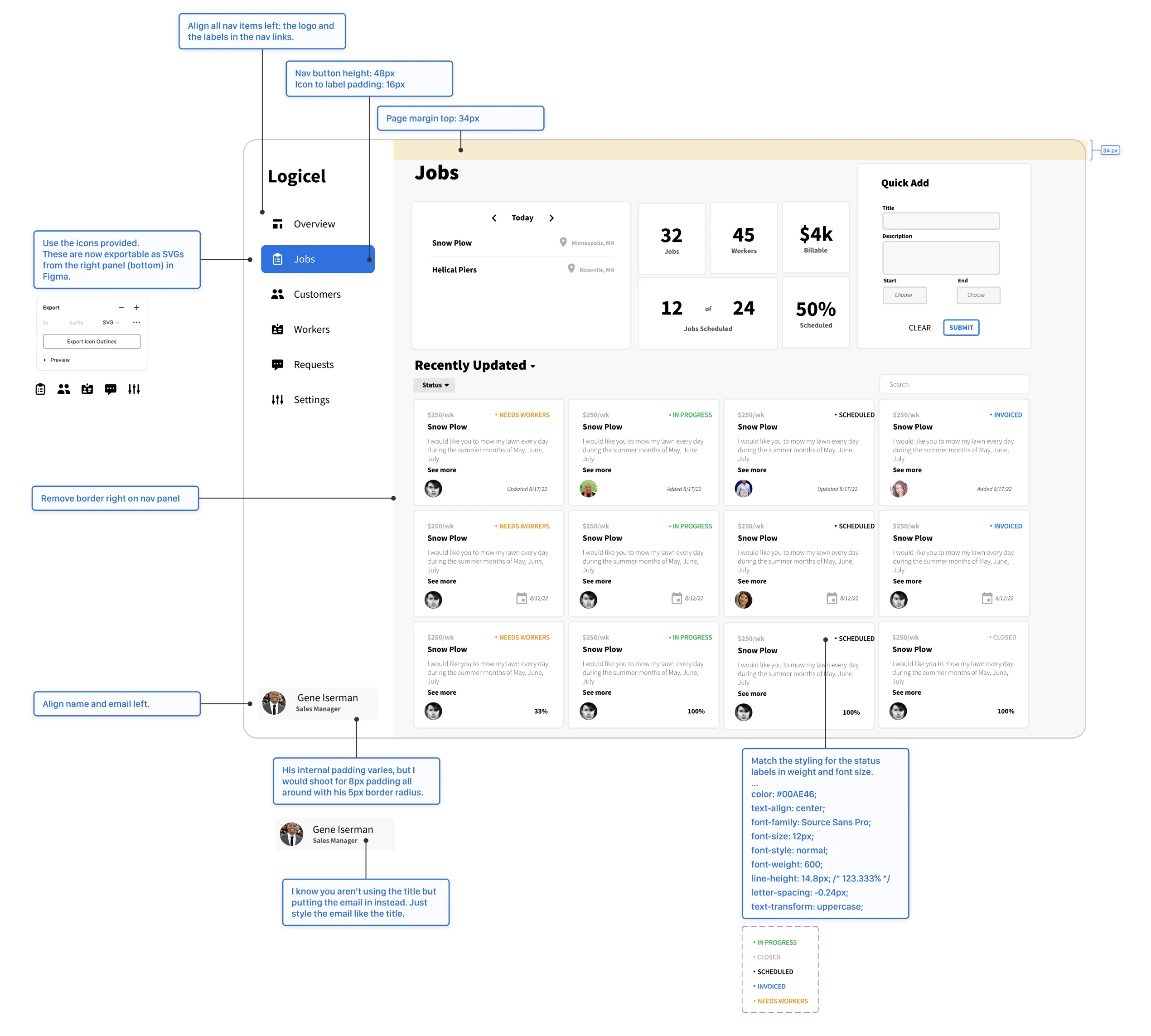Click the clipboard icon in Jobs nav button
Image resolution: width=1151 pixels, height=1036 pixels.
277,259
